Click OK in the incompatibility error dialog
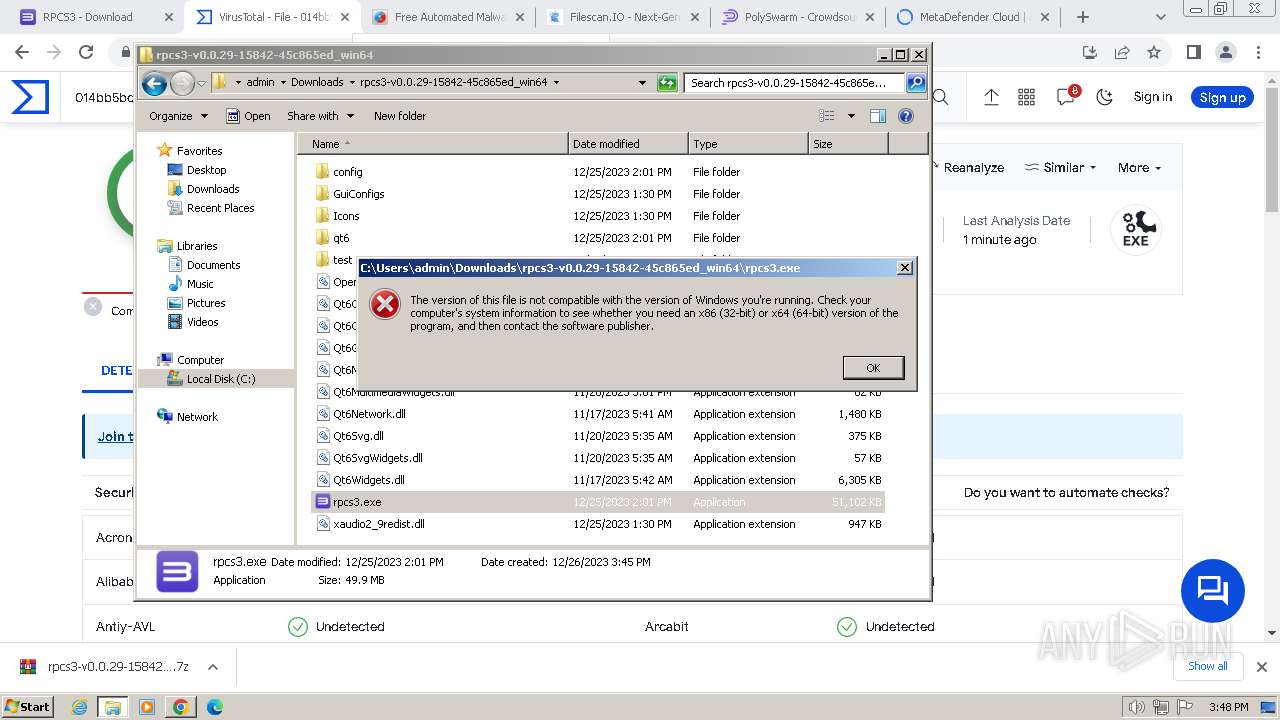Image resolution: width=1280 pixels, height=720 pixels. pos(873,368)
